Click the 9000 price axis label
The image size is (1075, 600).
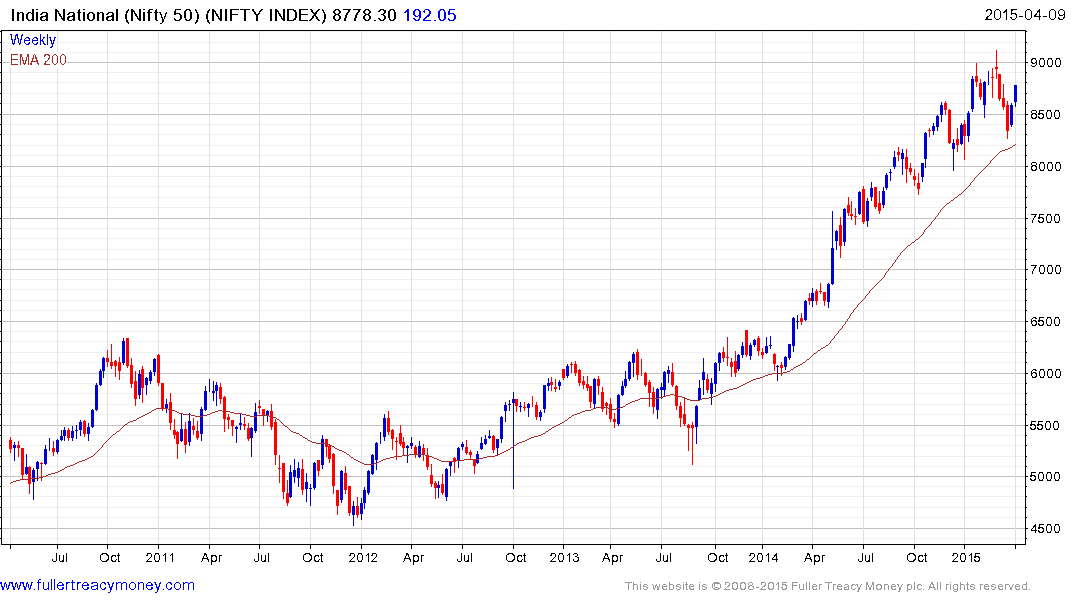pyautogui.click(x=1046, y=62)
